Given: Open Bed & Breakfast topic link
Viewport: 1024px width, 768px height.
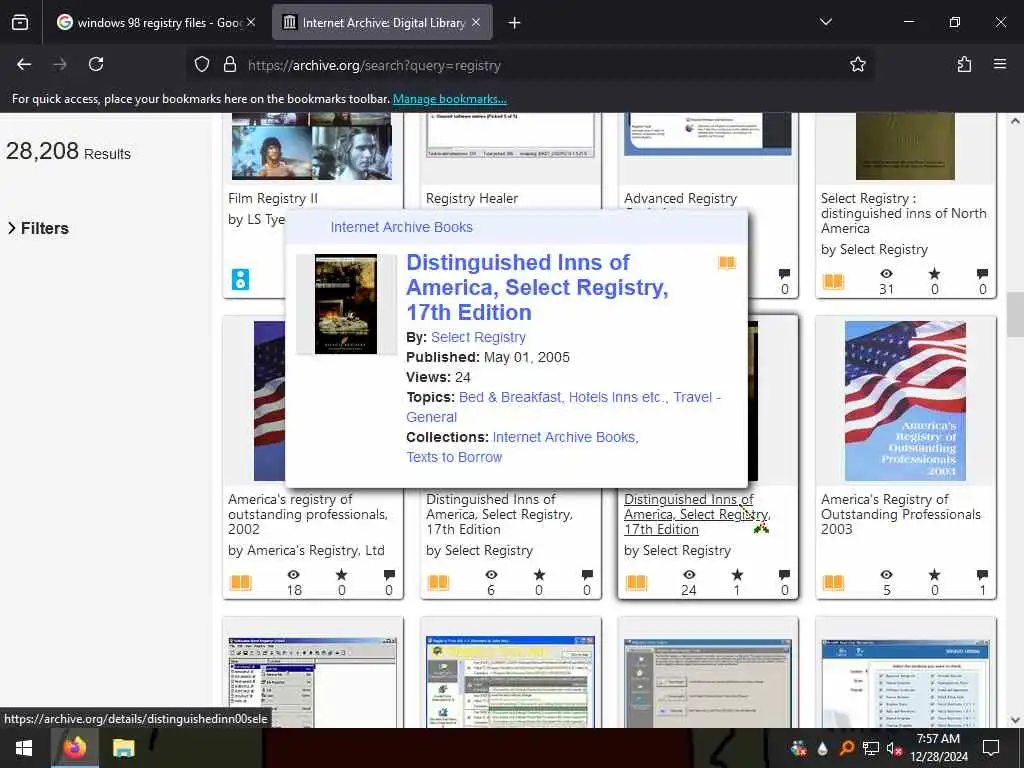Looking at the screenshot, I should tap(510, 397).
